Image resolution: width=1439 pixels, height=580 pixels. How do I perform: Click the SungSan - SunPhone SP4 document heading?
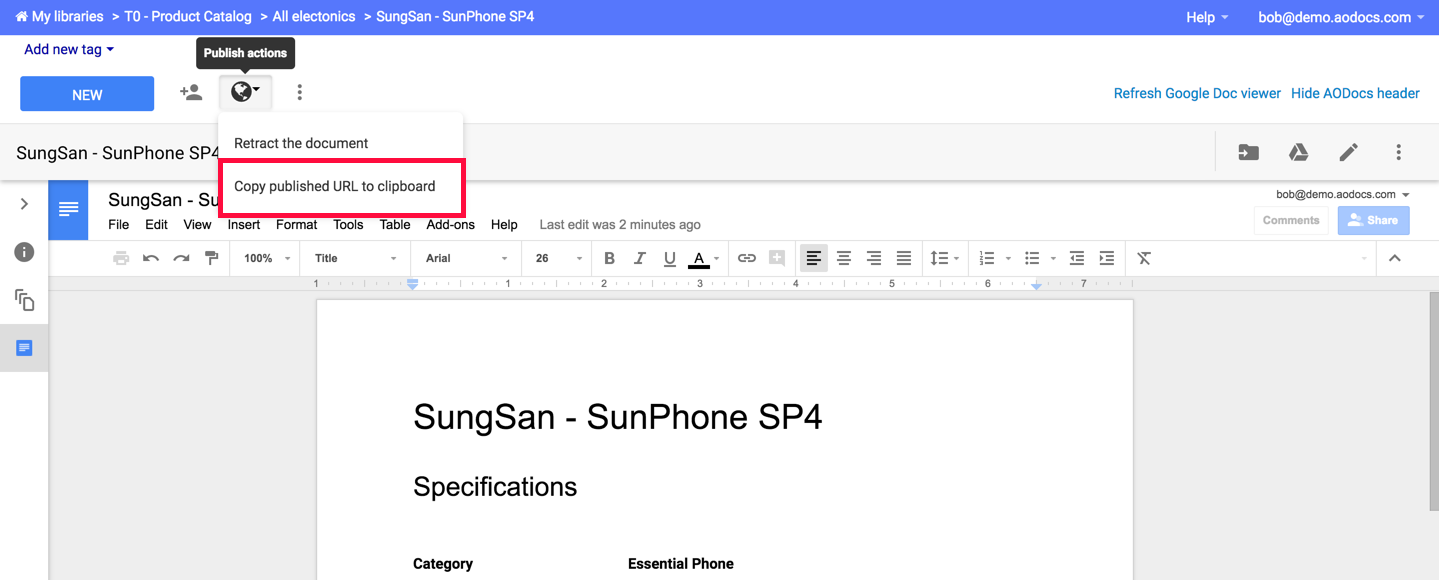[617, 417]
